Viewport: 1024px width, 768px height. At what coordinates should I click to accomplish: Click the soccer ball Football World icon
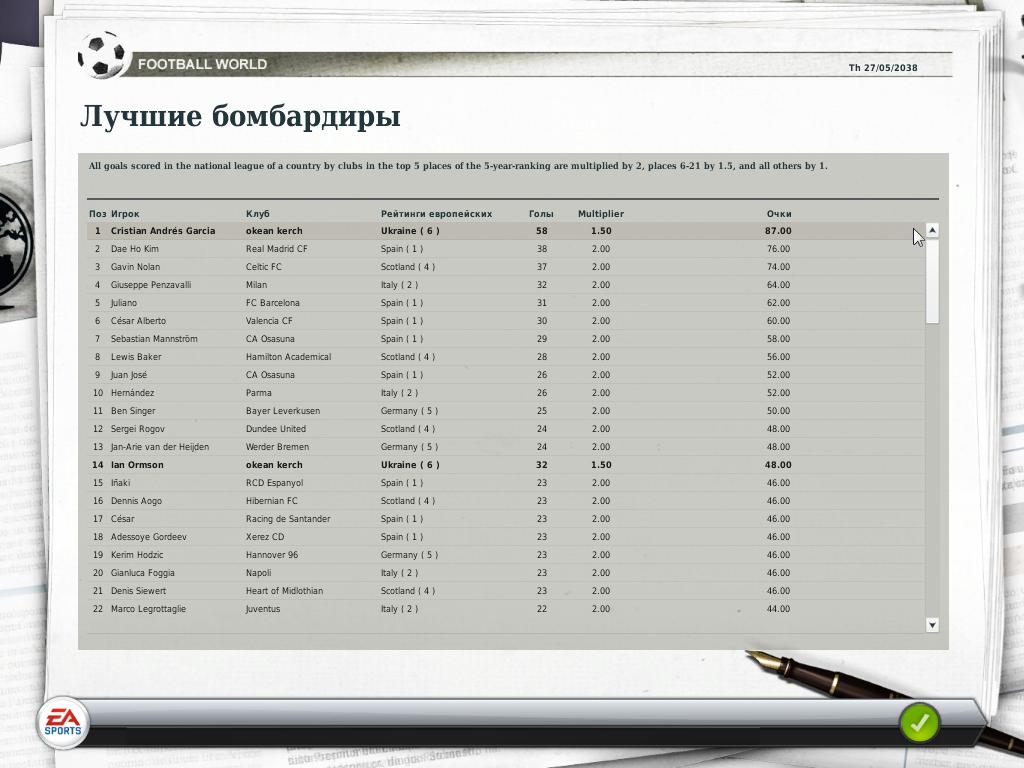click(x=102, y=55)
